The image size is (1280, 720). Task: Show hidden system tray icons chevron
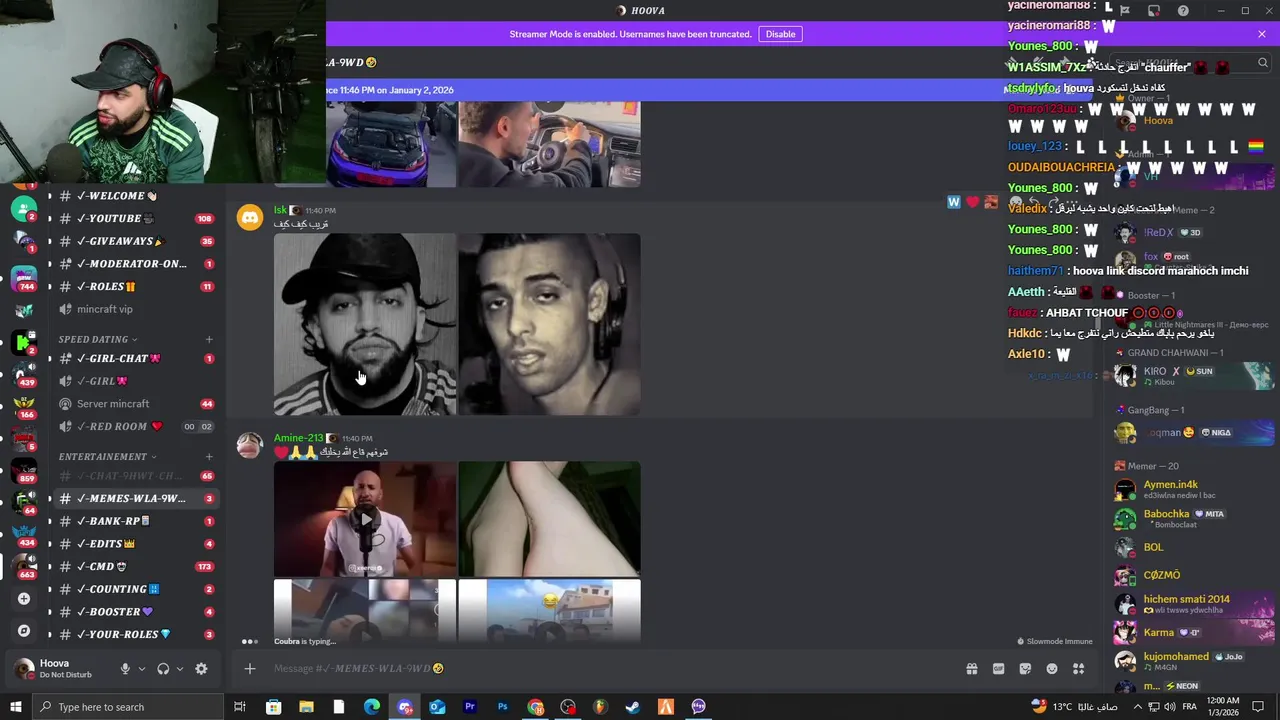[x=1137, y=707]
